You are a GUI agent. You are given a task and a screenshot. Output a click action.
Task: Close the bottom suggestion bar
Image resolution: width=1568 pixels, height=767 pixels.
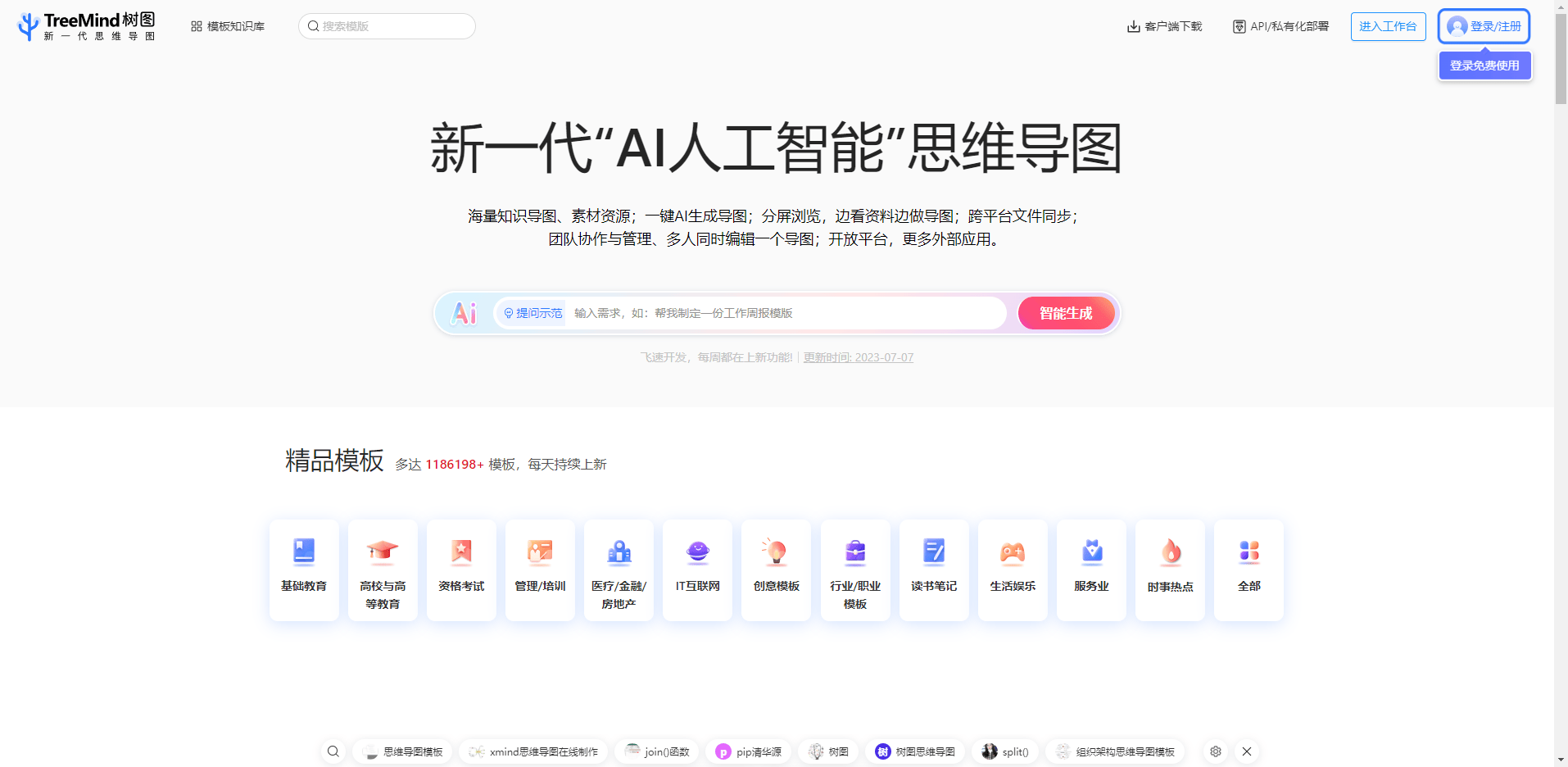(1247, 751)
